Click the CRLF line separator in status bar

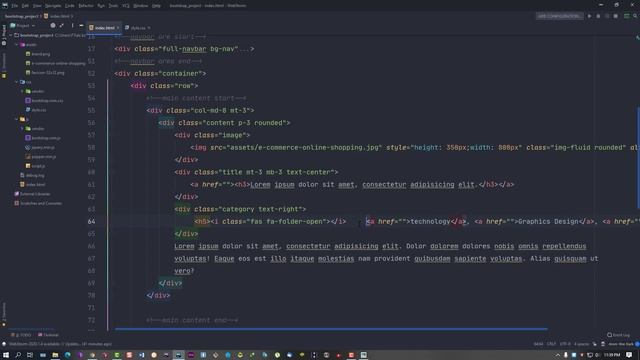click(551, 344)
